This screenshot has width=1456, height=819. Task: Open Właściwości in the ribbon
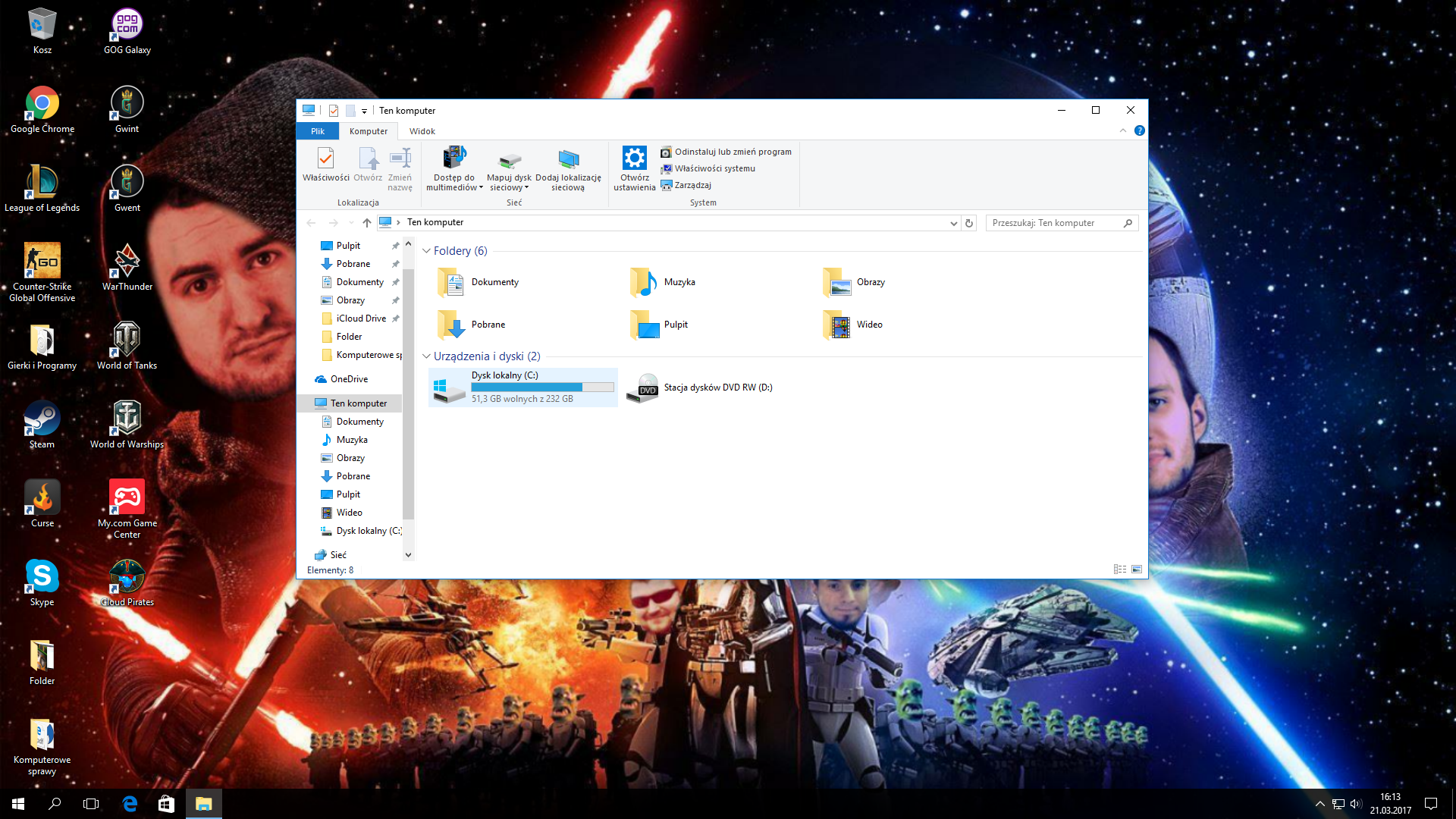click(325, 165)
